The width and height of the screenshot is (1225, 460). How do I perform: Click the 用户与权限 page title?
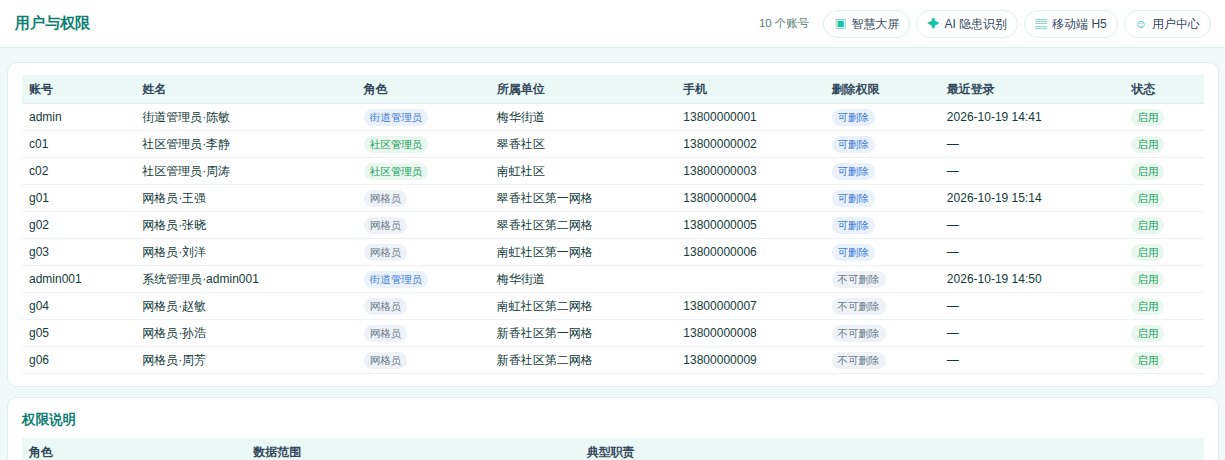[53, 24]
